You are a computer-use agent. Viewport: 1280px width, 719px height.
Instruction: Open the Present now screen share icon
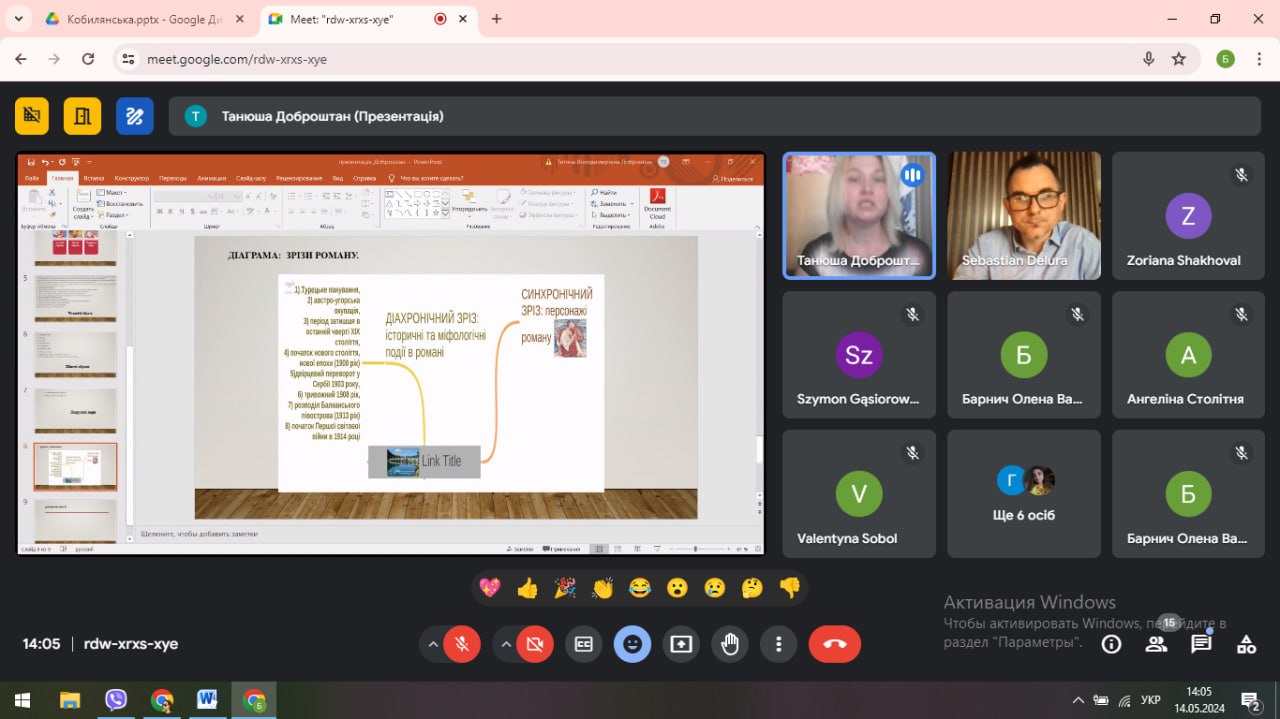681,644
